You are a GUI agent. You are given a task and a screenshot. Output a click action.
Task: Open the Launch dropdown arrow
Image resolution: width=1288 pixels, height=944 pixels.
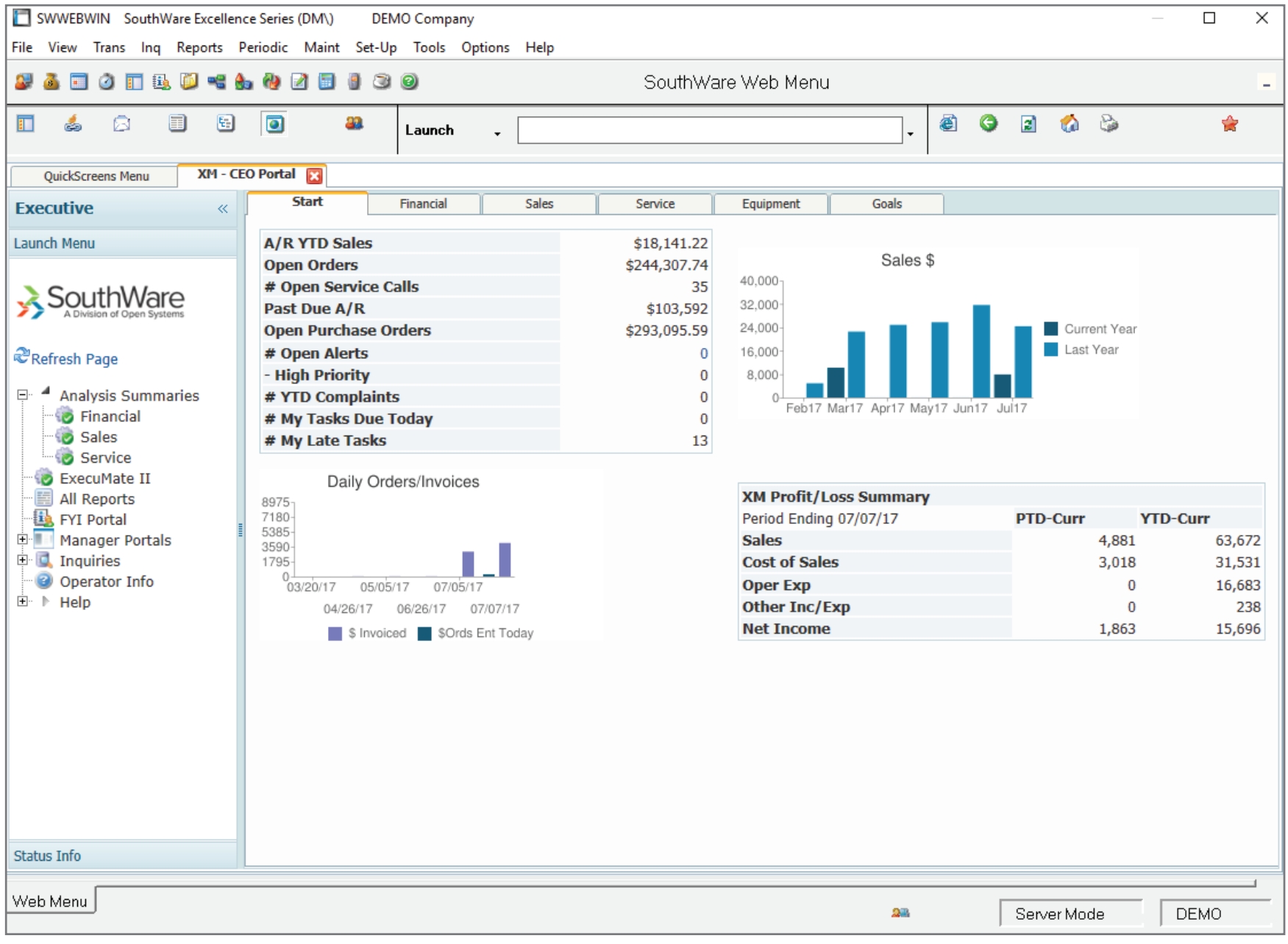tap(497, 133)
